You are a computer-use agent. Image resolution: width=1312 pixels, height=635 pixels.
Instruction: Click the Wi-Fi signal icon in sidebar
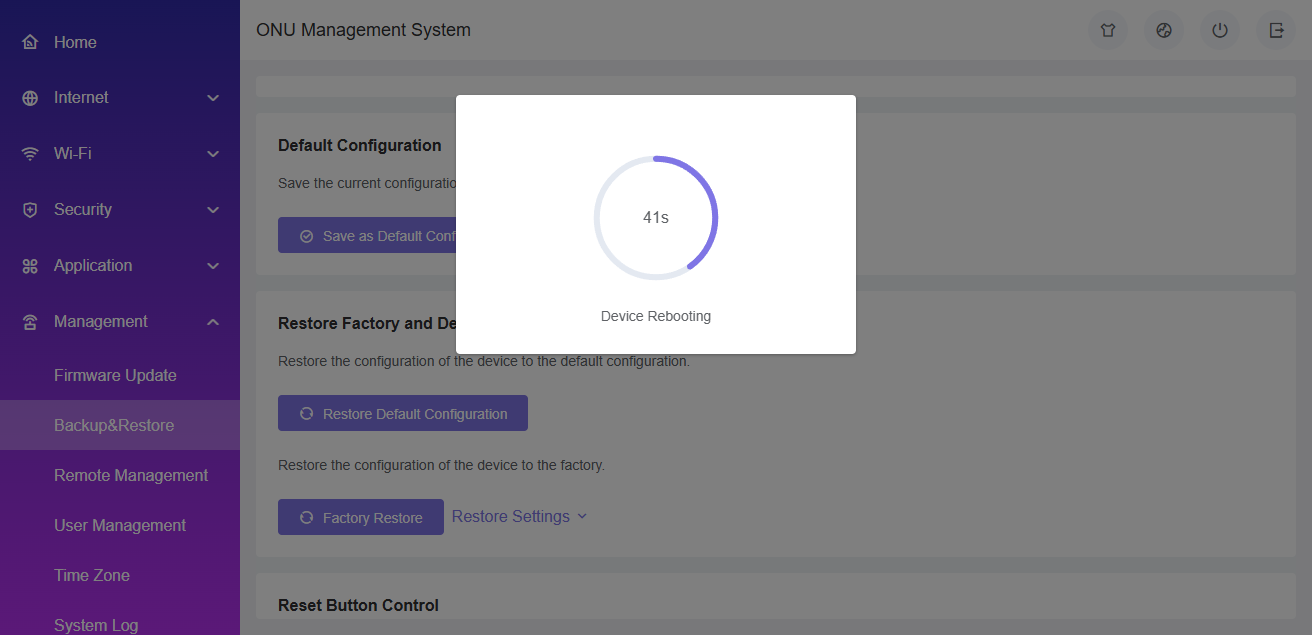(x=30, y=154)
